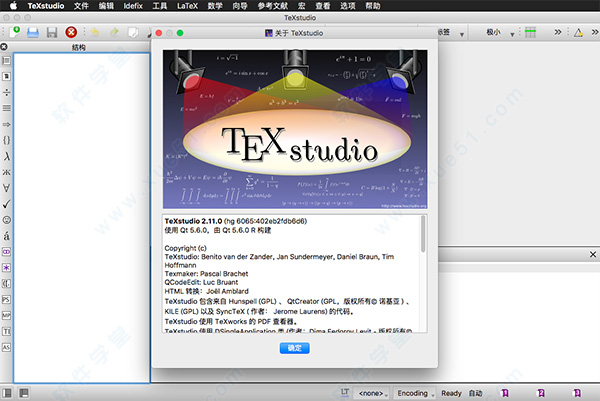Click the 'TeXstudio 2.11.0' version text
The height and width of the screenshot is (401, 600).
click(193, 221)
